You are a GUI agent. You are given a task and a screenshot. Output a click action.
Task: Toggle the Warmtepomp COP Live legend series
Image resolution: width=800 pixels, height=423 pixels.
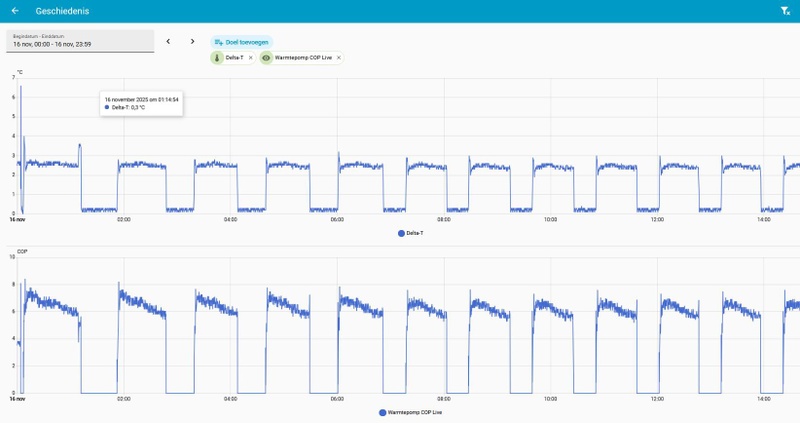pyautogui.click(x=411, y=412)
